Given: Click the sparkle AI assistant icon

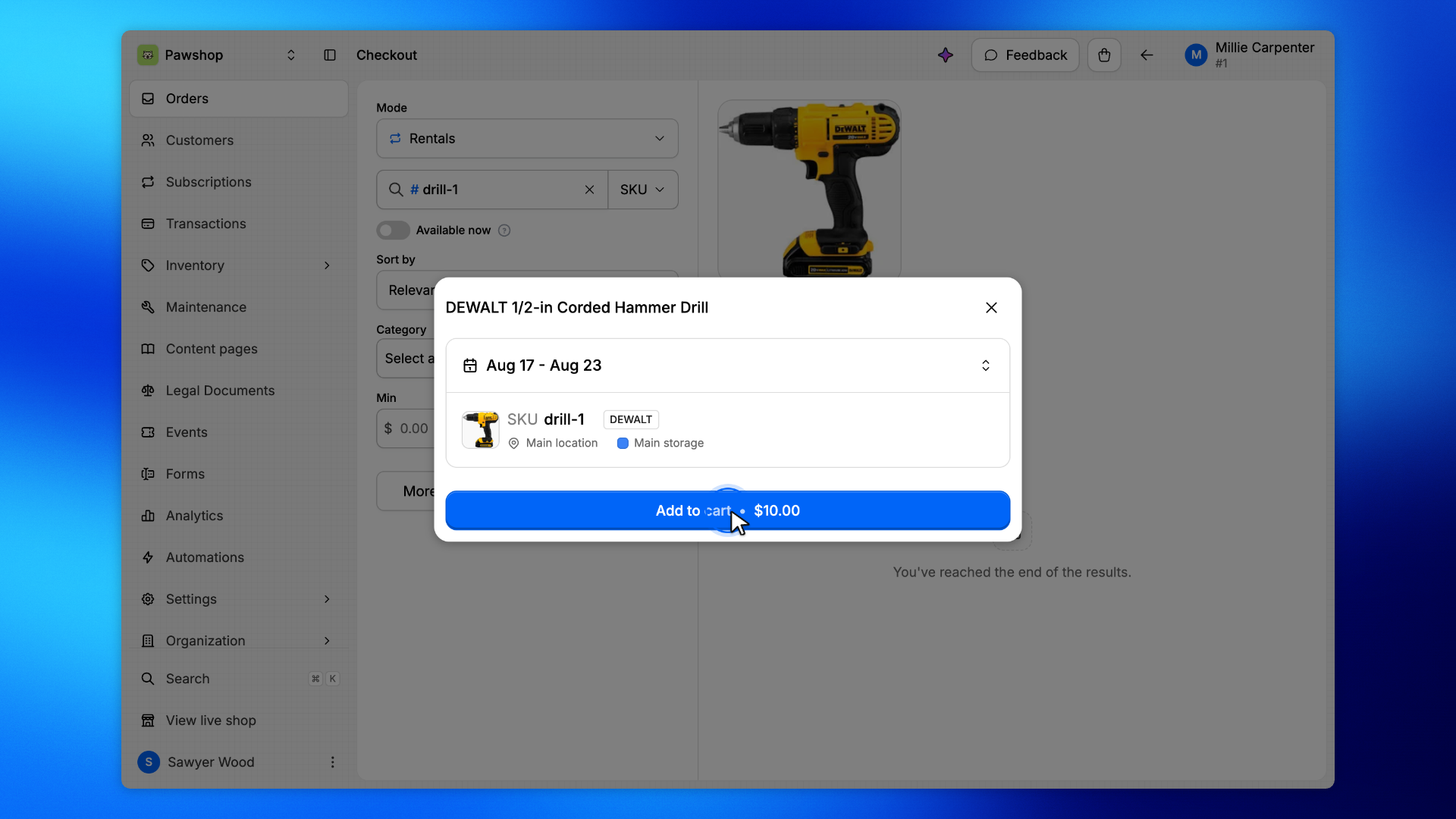Looking at the screenshot, I should (x=945, y=55).
